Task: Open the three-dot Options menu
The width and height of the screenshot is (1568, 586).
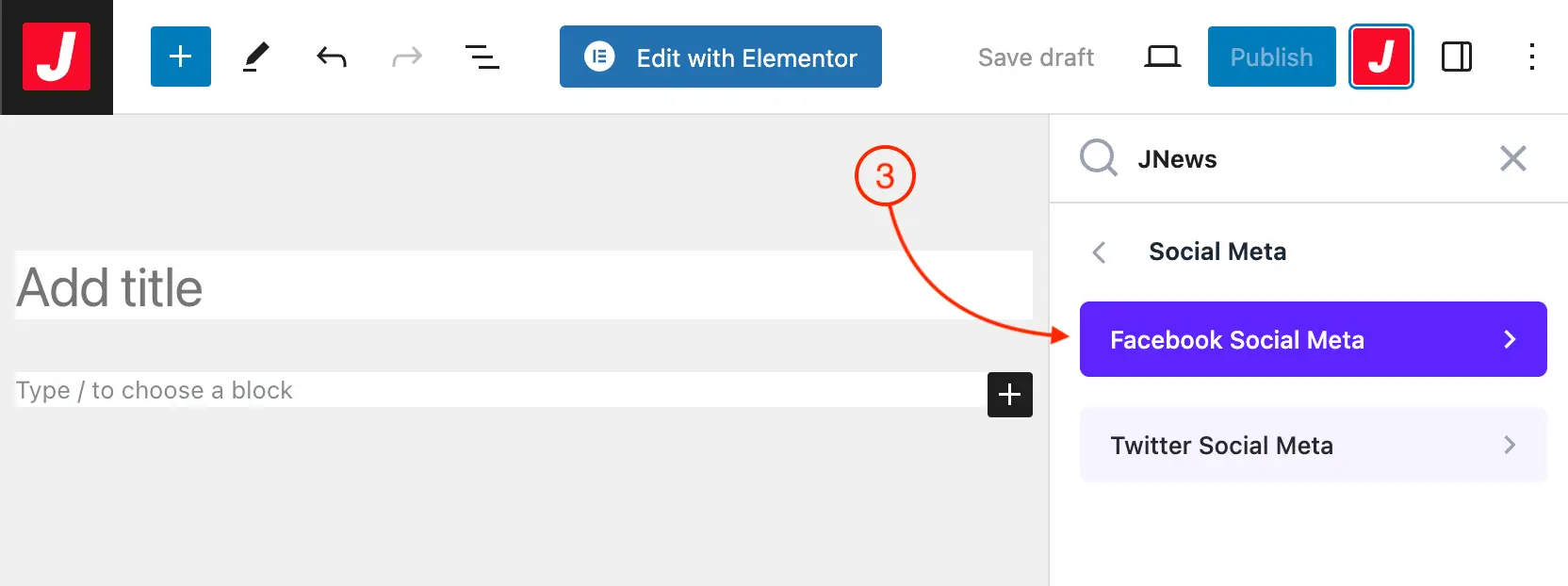Action: (x=1532, y=57)
